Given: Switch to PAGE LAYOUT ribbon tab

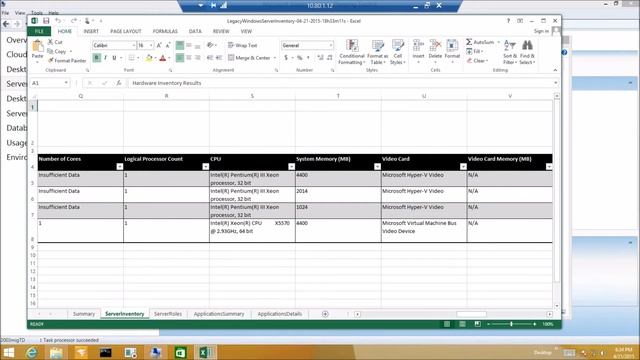Looking at the screenshot, I should [126, 31].
